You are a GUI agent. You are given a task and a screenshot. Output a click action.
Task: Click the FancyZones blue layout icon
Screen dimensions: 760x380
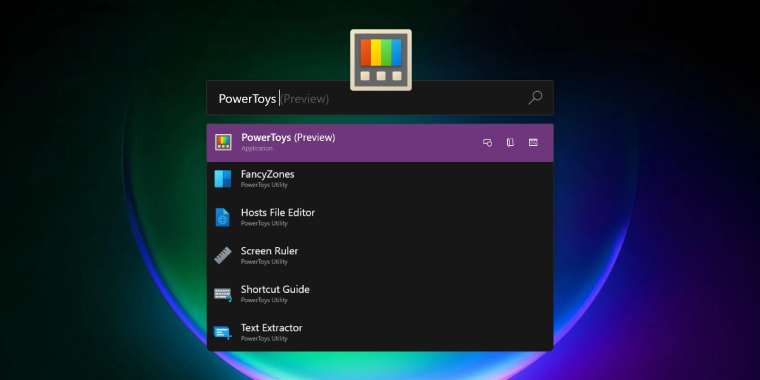223,179
